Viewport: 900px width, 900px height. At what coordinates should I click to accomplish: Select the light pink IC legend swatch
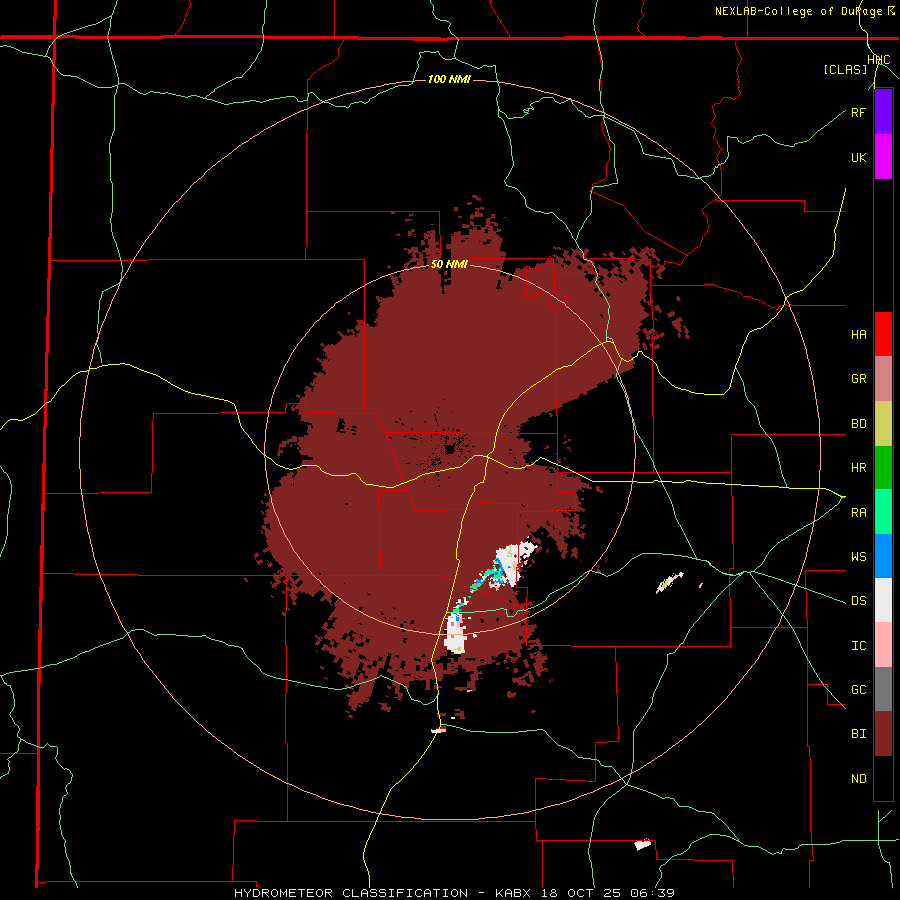click(883, 645)
